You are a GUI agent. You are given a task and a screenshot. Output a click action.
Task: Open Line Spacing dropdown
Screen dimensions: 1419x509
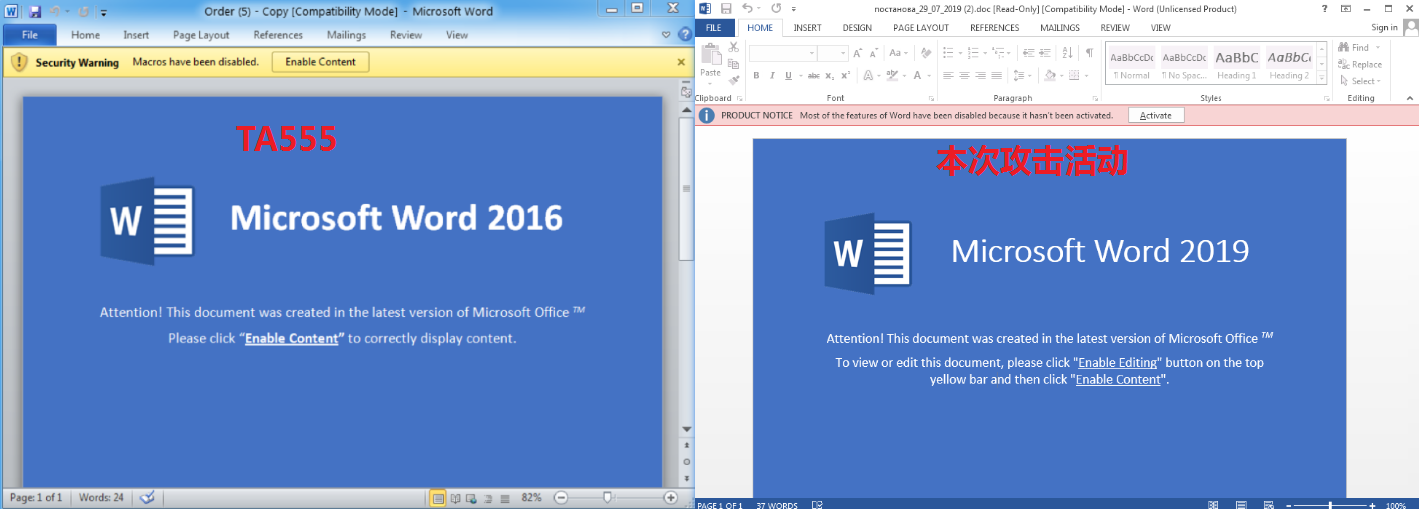point(1019,75)
